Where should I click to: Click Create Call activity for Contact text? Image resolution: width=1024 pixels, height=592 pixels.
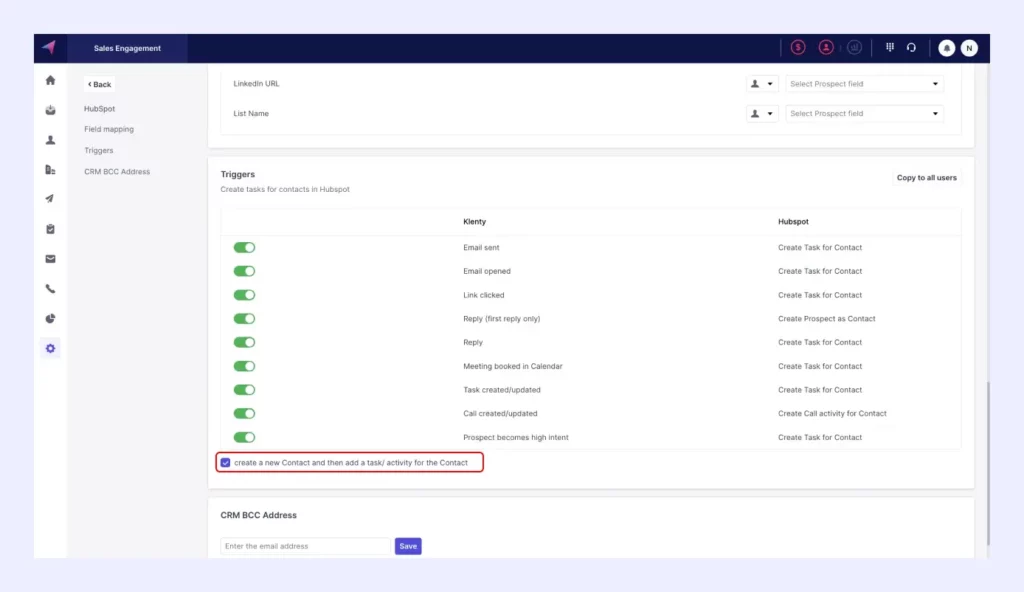point(832,414)
